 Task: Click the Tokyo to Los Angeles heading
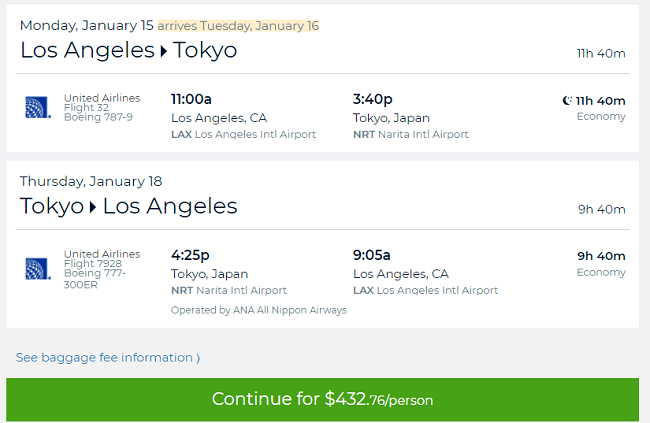(x=129, y=206)
